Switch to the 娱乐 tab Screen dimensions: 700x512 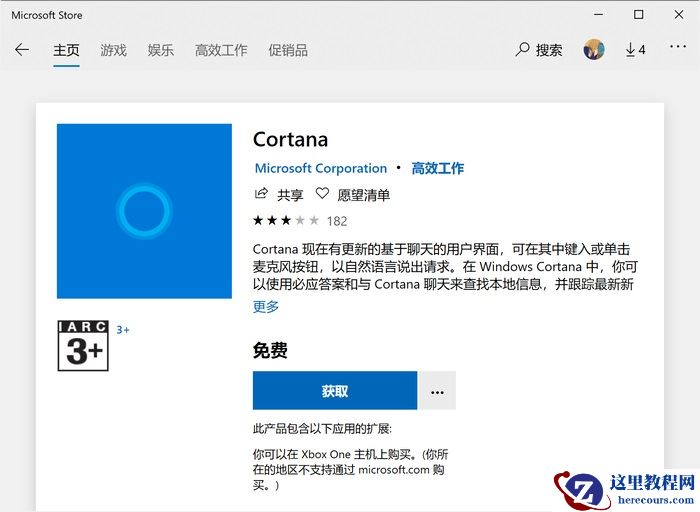click(161, 50)
